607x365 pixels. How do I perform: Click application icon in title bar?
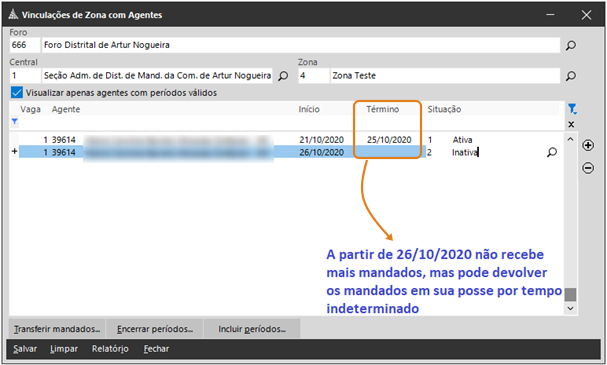pyautogui.click(x=13, y=15)
